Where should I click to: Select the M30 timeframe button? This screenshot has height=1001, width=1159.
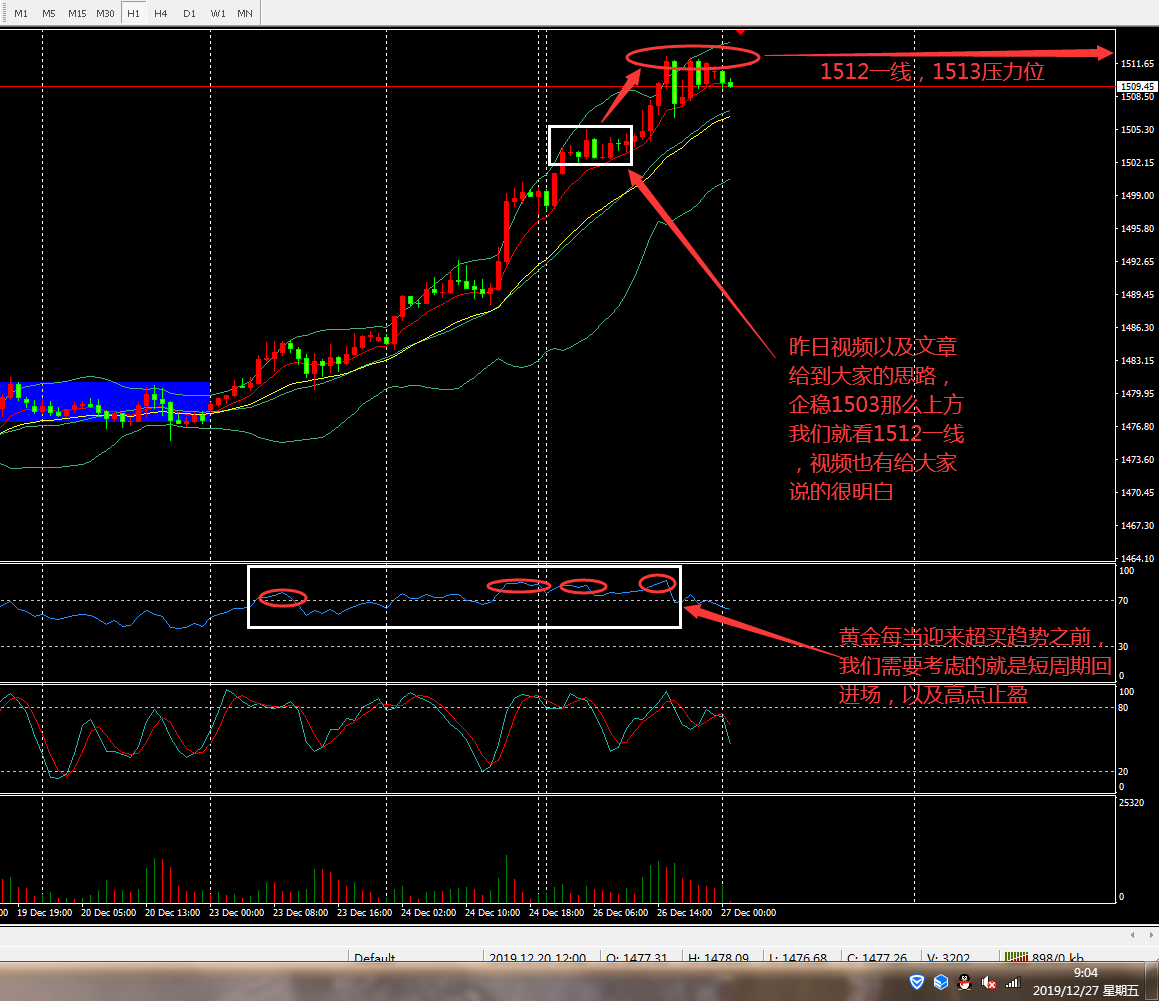(x=105, y=13)
